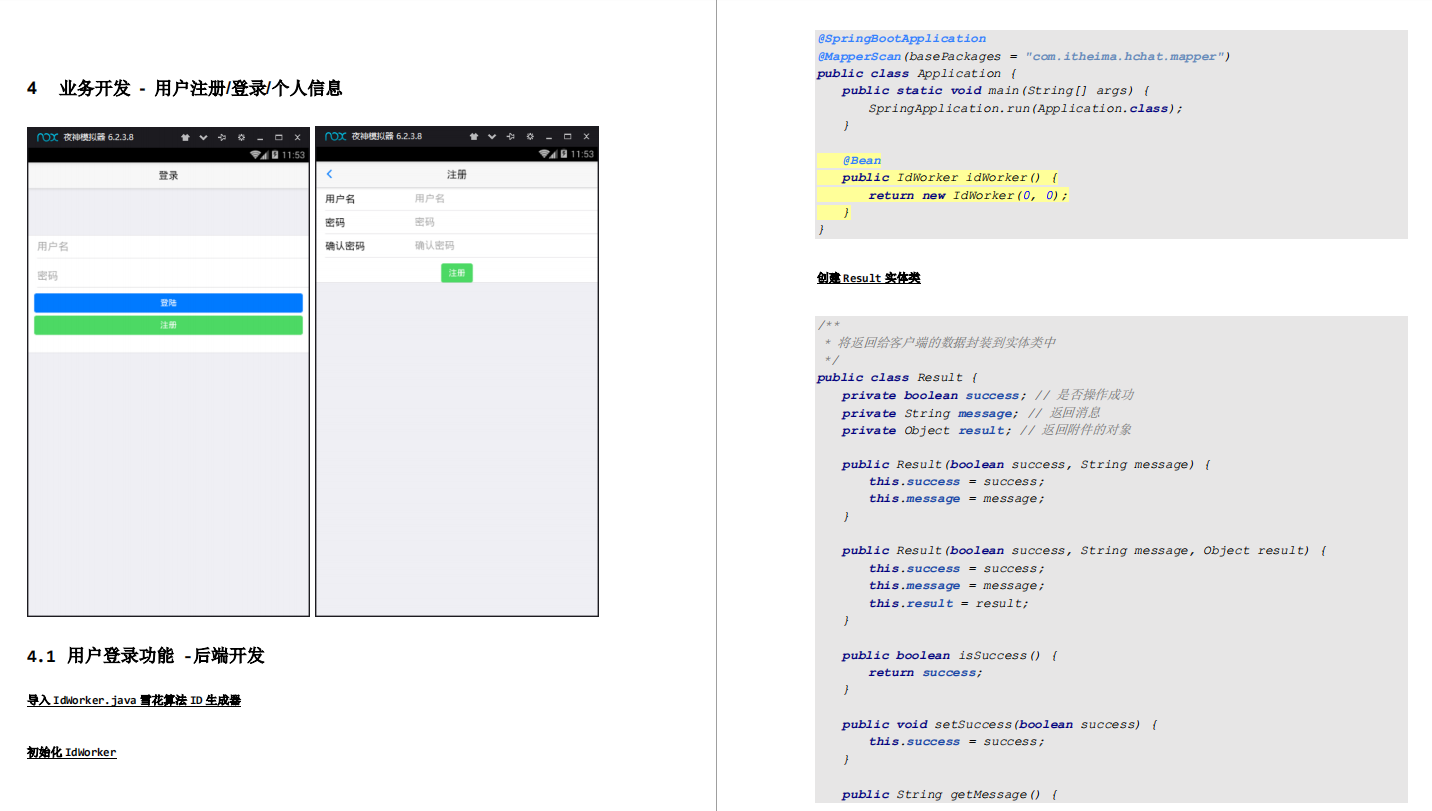Viewport: 1432px width, 811px height.
Task: Click heading "4 业务开发 - 用户注册/登录/个人信息"
Action: [185, 88]
